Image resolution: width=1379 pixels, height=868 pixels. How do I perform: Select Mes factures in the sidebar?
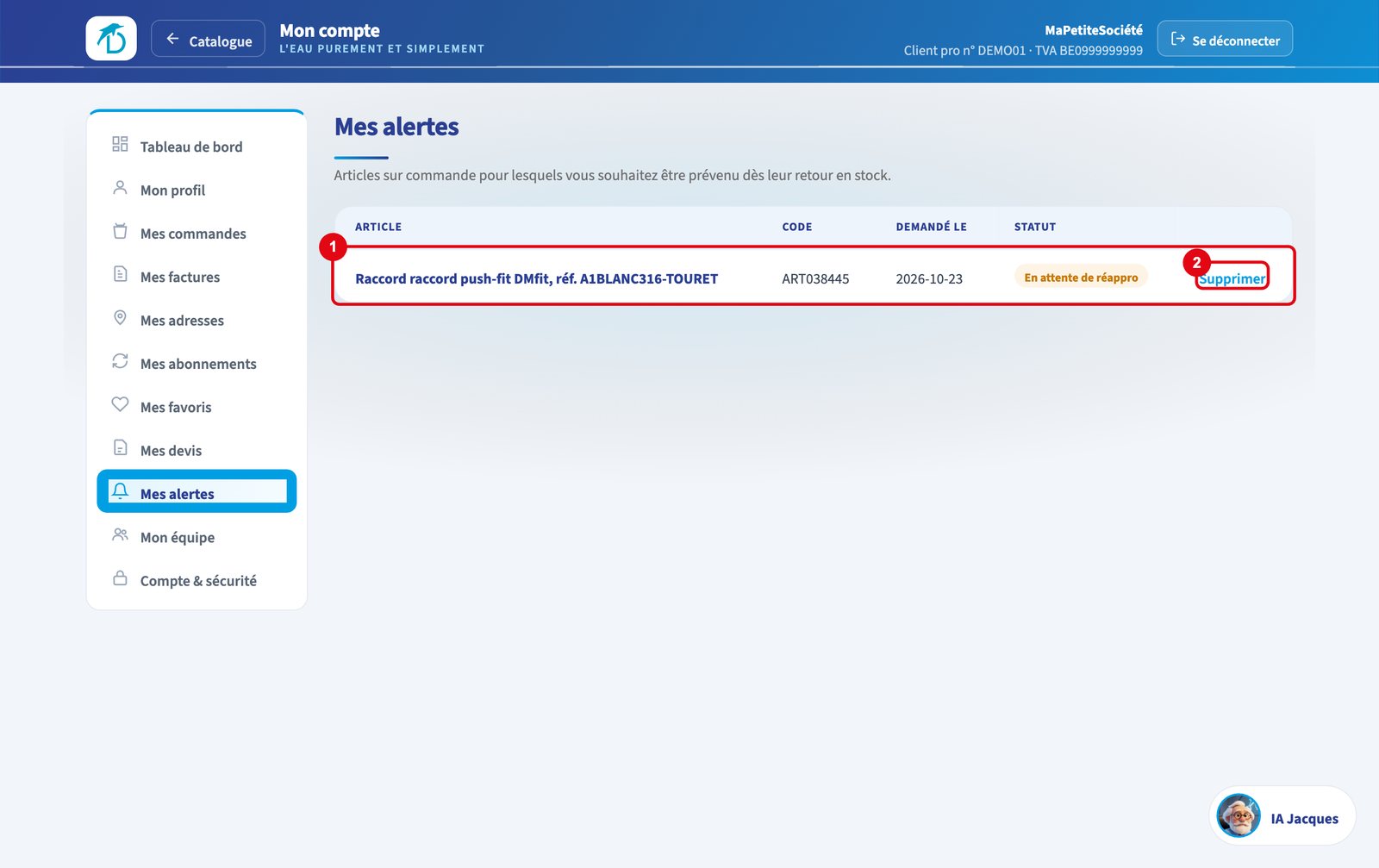[197, 277]
